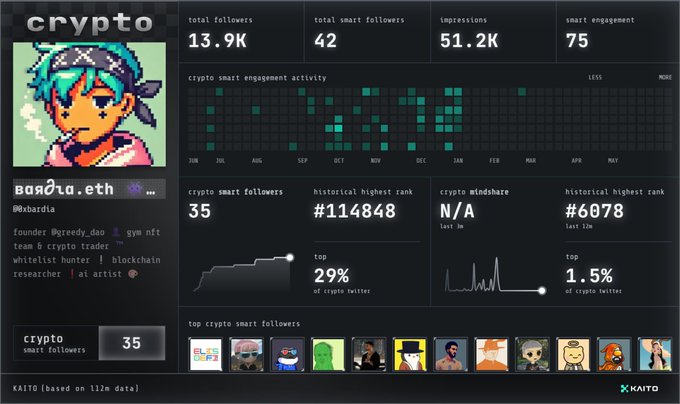Click the #114848 historical highest rank
Screen dimensions: 680x404
355,211
